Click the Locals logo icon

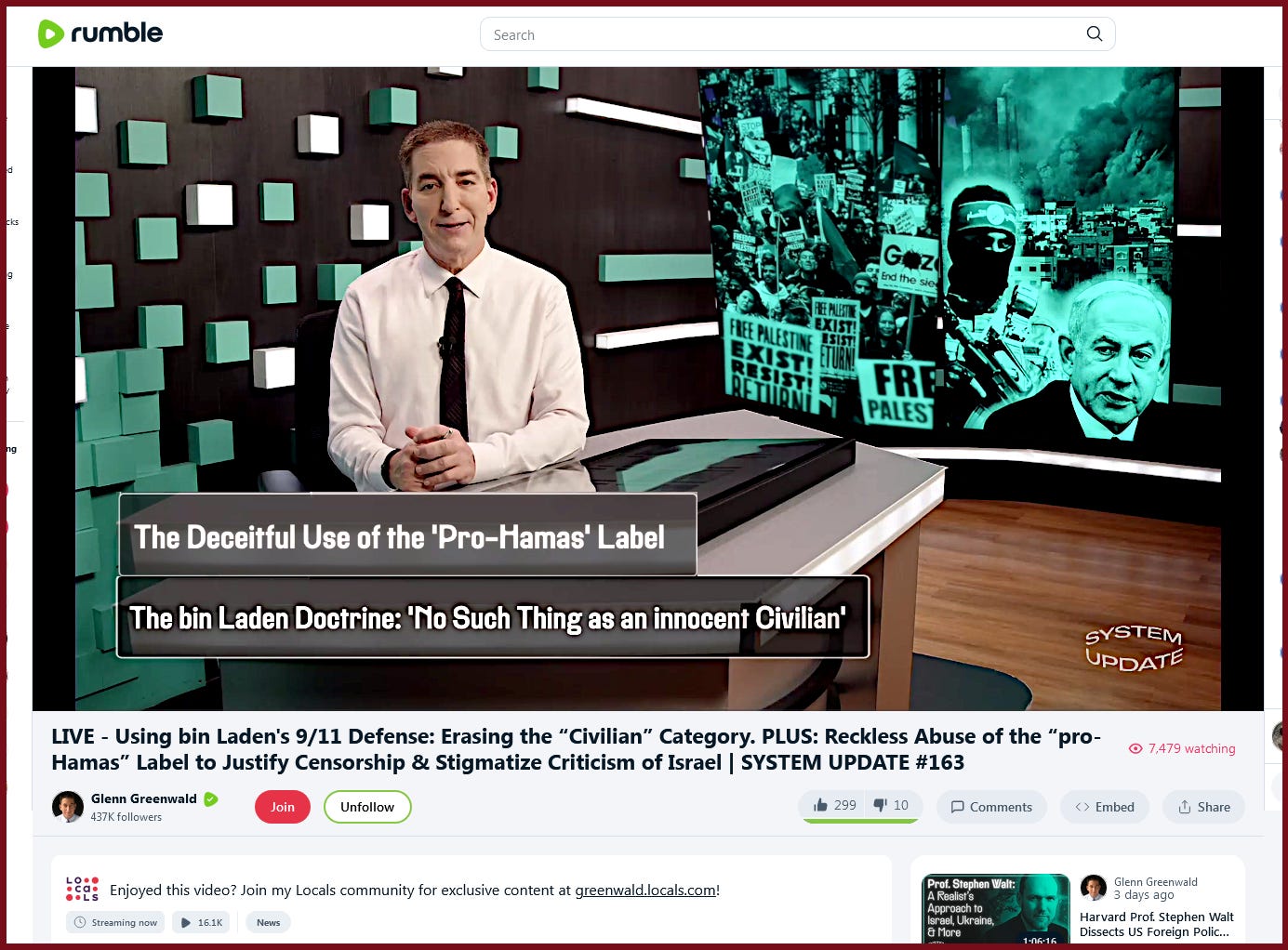click(82, 890)
